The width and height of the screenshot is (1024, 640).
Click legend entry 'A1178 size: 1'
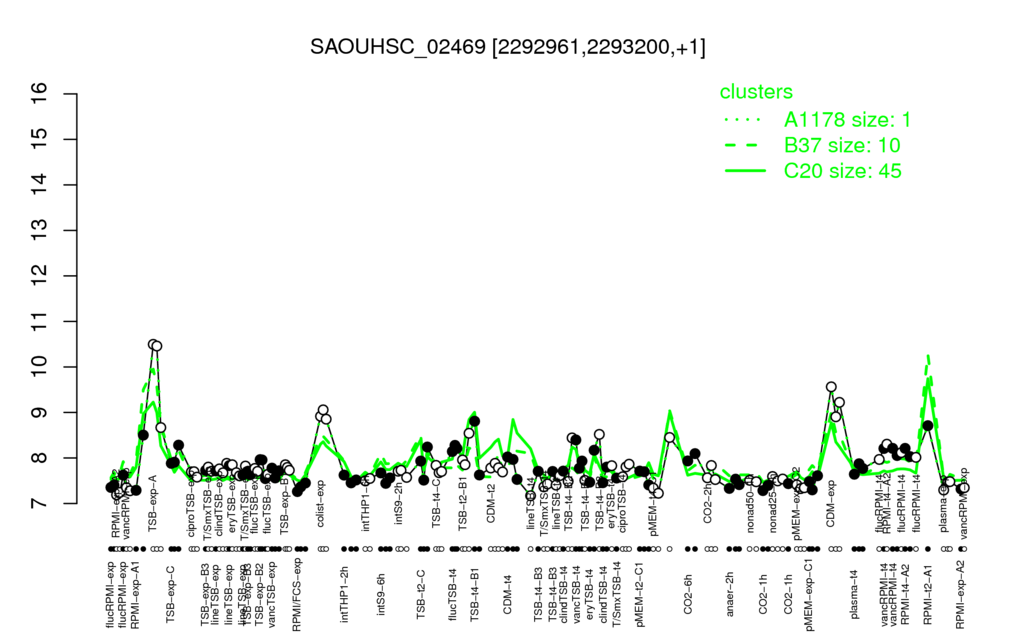847,120
